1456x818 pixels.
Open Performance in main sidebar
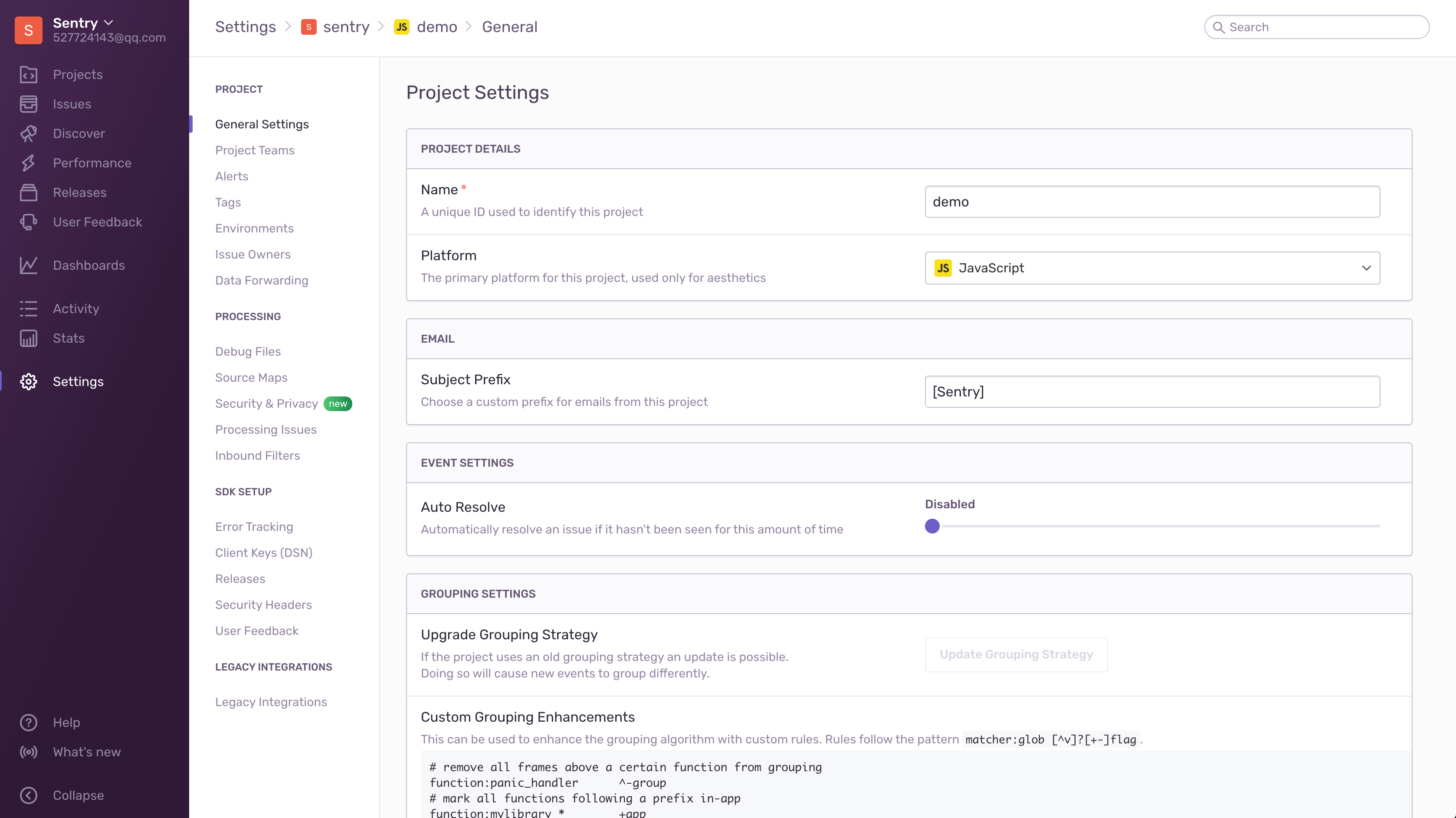point(92,163)
